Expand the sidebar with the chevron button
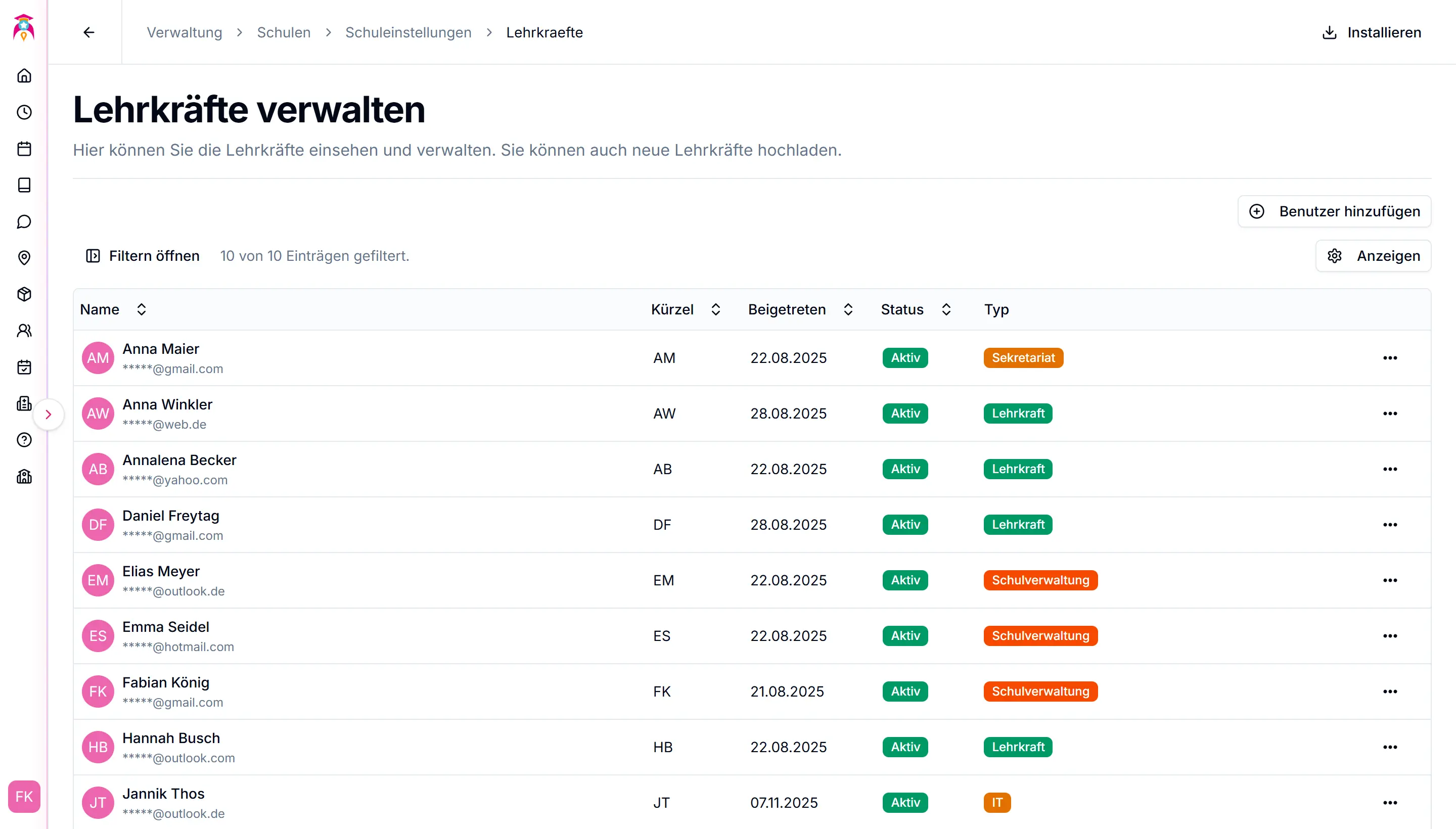 [x=49, y=414]
